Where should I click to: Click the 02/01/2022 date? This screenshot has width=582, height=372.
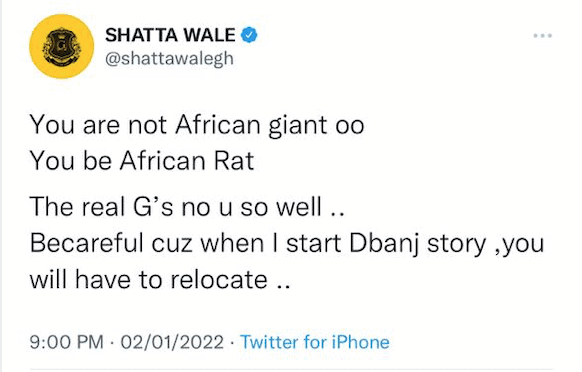[x=172, y=342]
